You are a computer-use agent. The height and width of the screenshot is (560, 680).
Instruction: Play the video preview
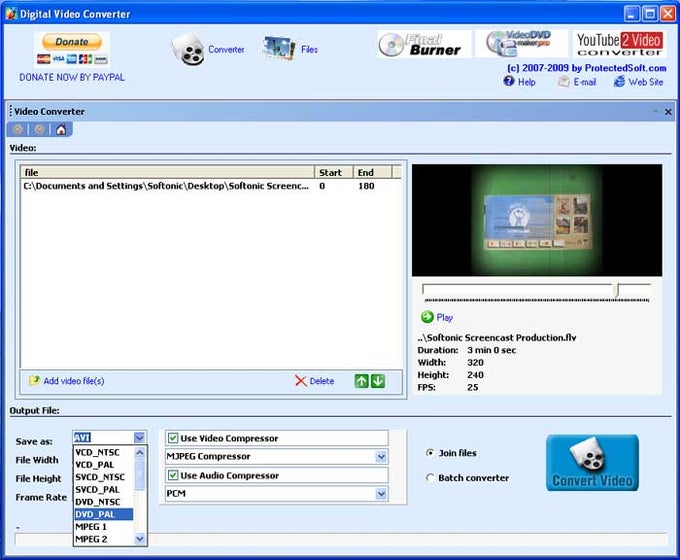437,317
